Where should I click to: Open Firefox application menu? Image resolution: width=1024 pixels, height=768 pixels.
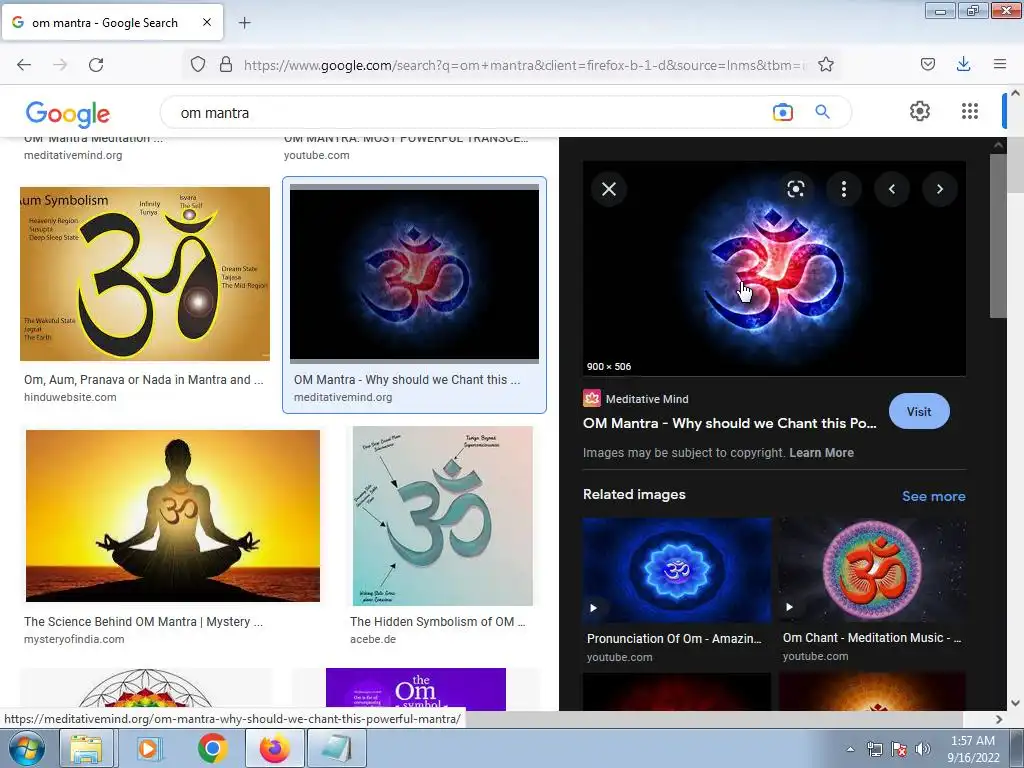pos(999,64)
